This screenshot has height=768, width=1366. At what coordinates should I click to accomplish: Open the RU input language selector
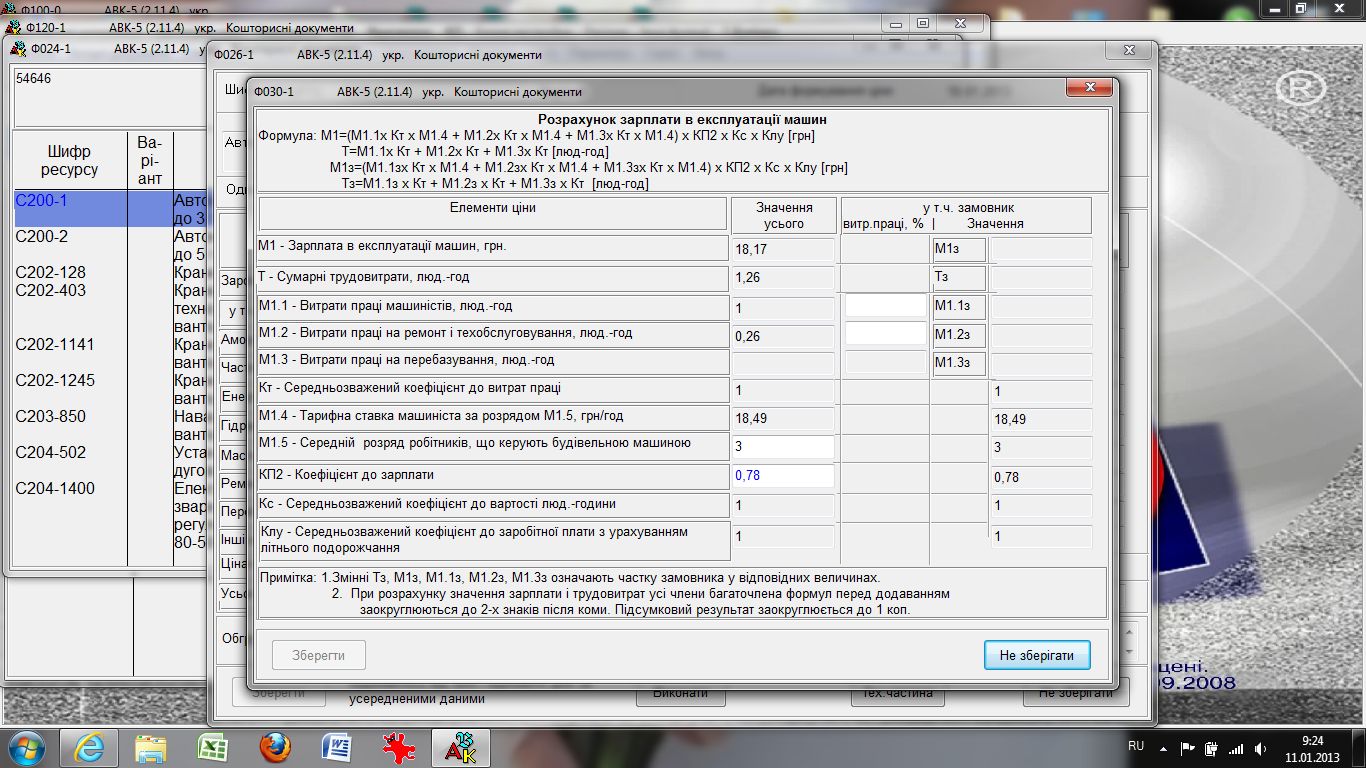pos(1136,747)
